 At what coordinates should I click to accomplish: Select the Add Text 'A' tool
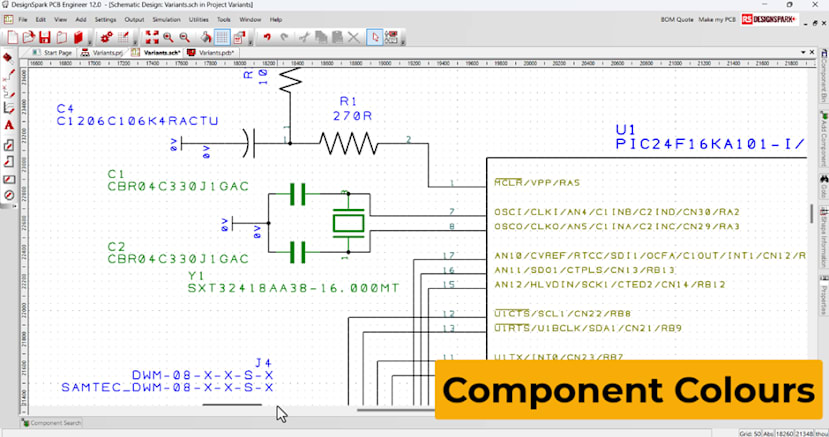pos(8,125)
